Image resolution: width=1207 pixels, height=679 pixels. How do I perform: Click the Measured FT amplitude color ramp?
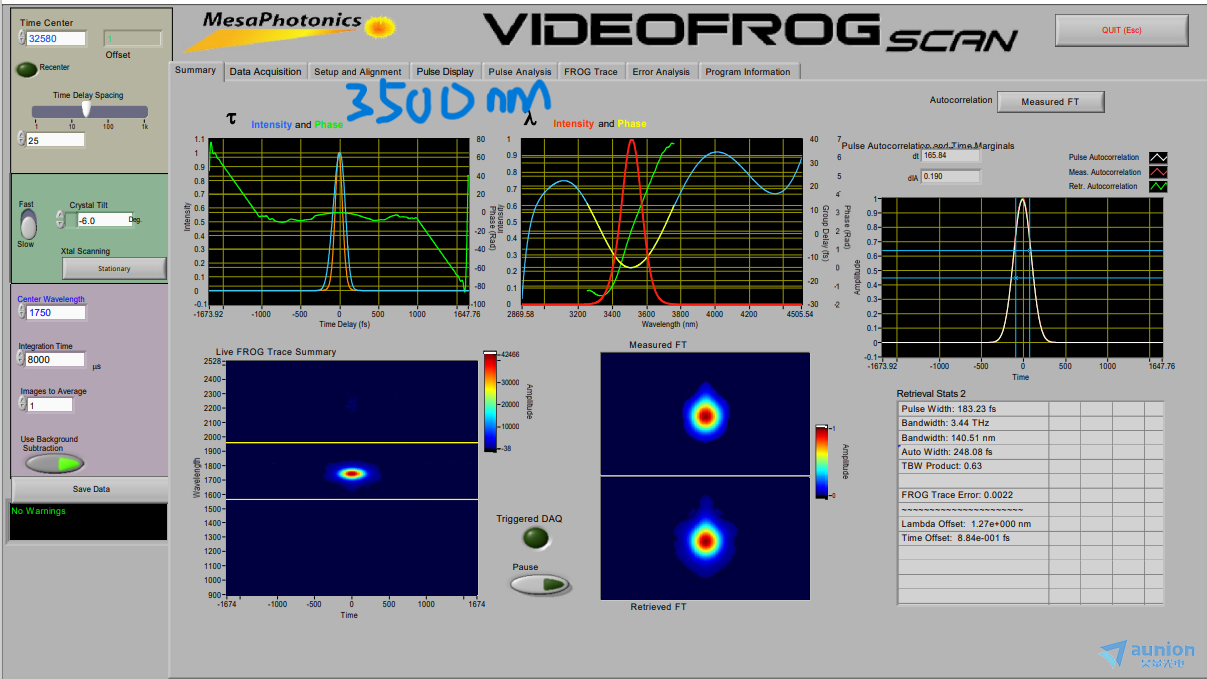[822, 462]
